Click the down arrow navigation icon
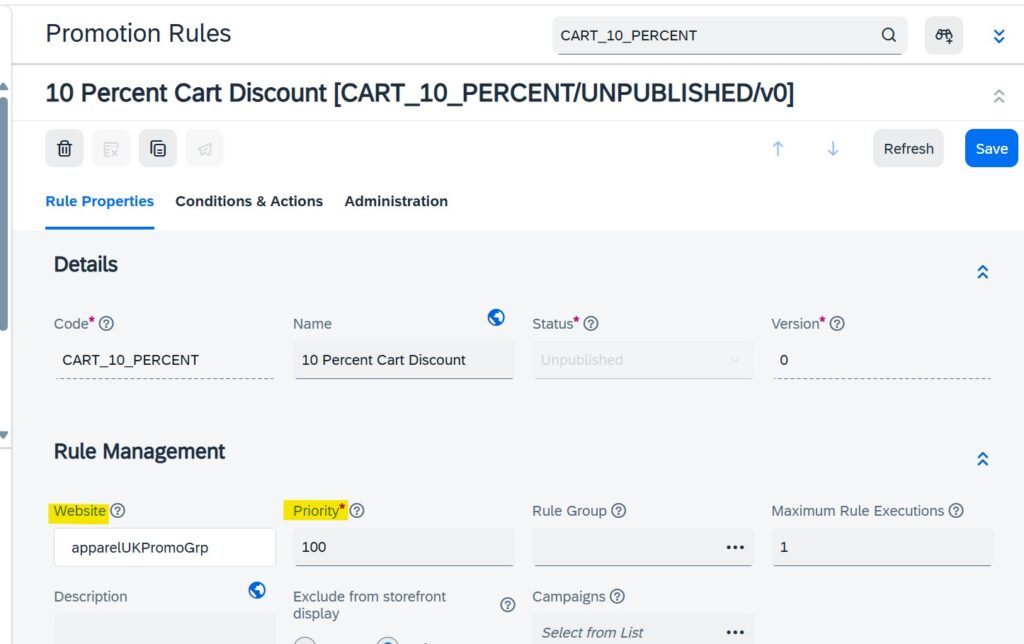Screen dimensions: 1024x644 833,148
